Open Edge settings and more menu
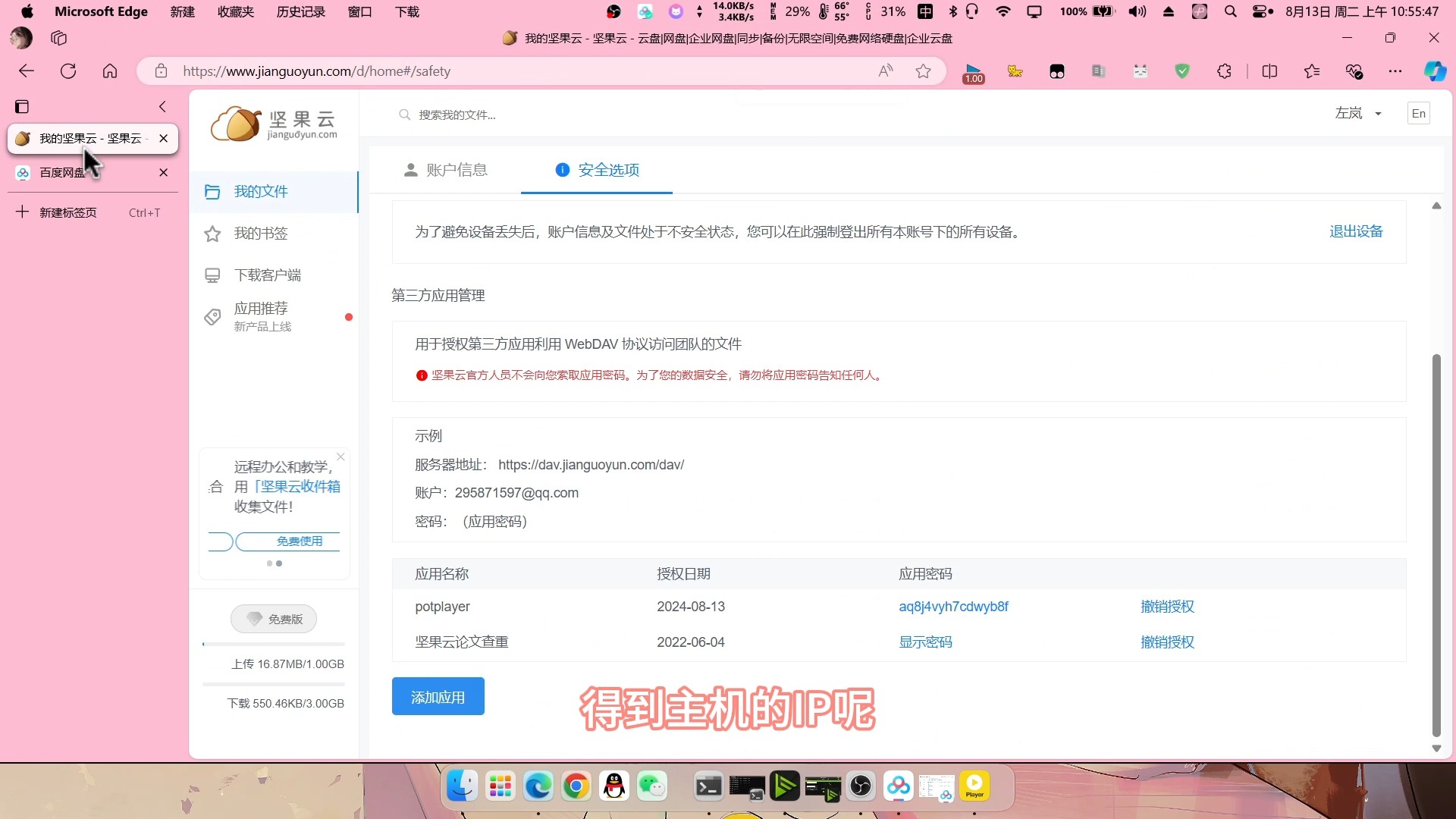This screenshot has width=1456, height=819. 1395,71
